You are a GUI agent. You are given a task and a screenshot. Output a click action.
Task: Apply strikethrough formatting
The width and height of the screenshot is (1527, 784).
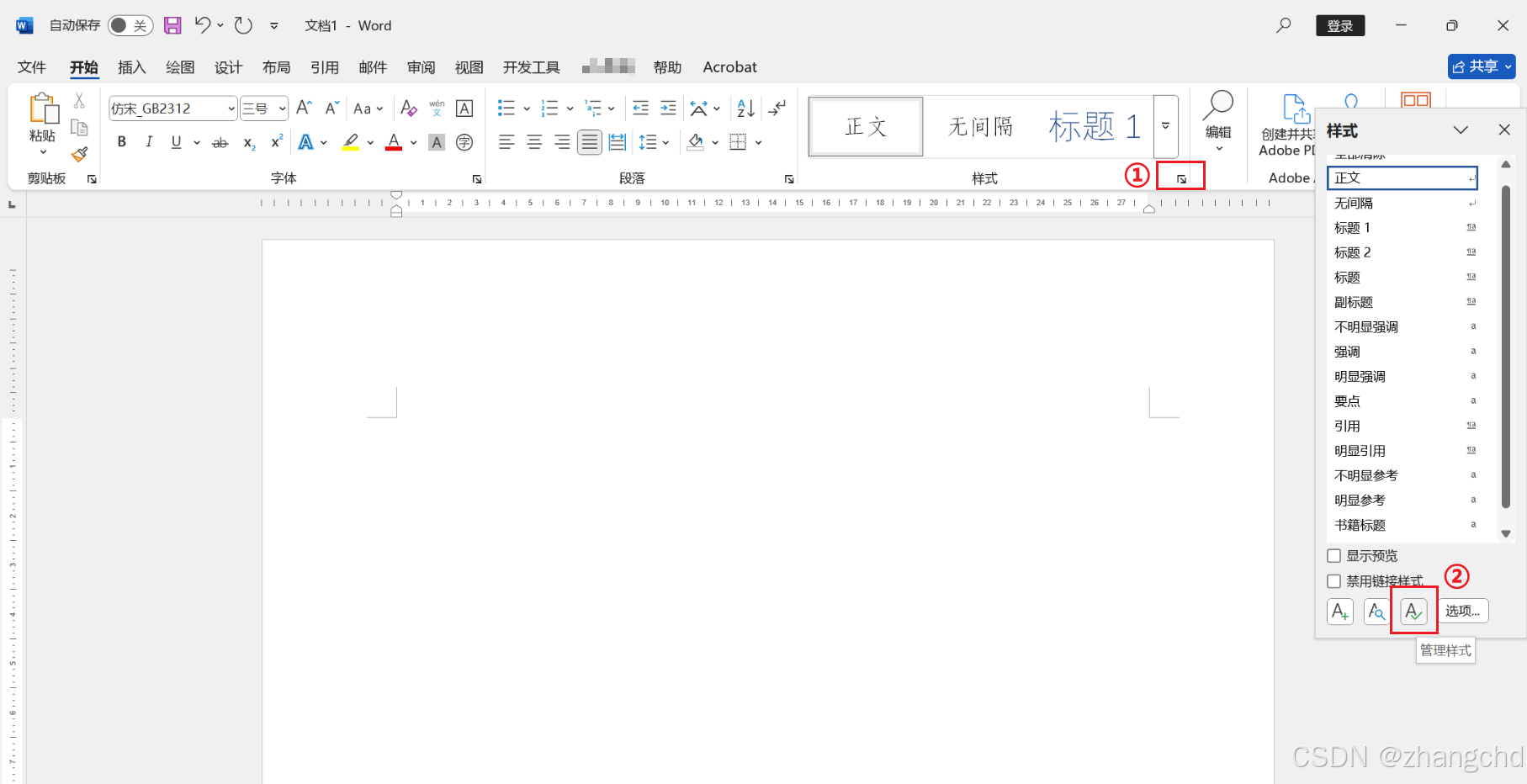(x=220, y=143)
